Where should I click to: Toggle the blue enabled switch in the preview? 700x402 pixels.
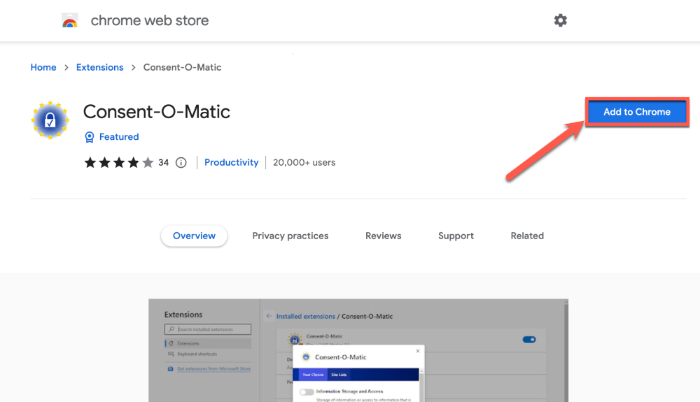pyautogui.click(x=529, y=339)
